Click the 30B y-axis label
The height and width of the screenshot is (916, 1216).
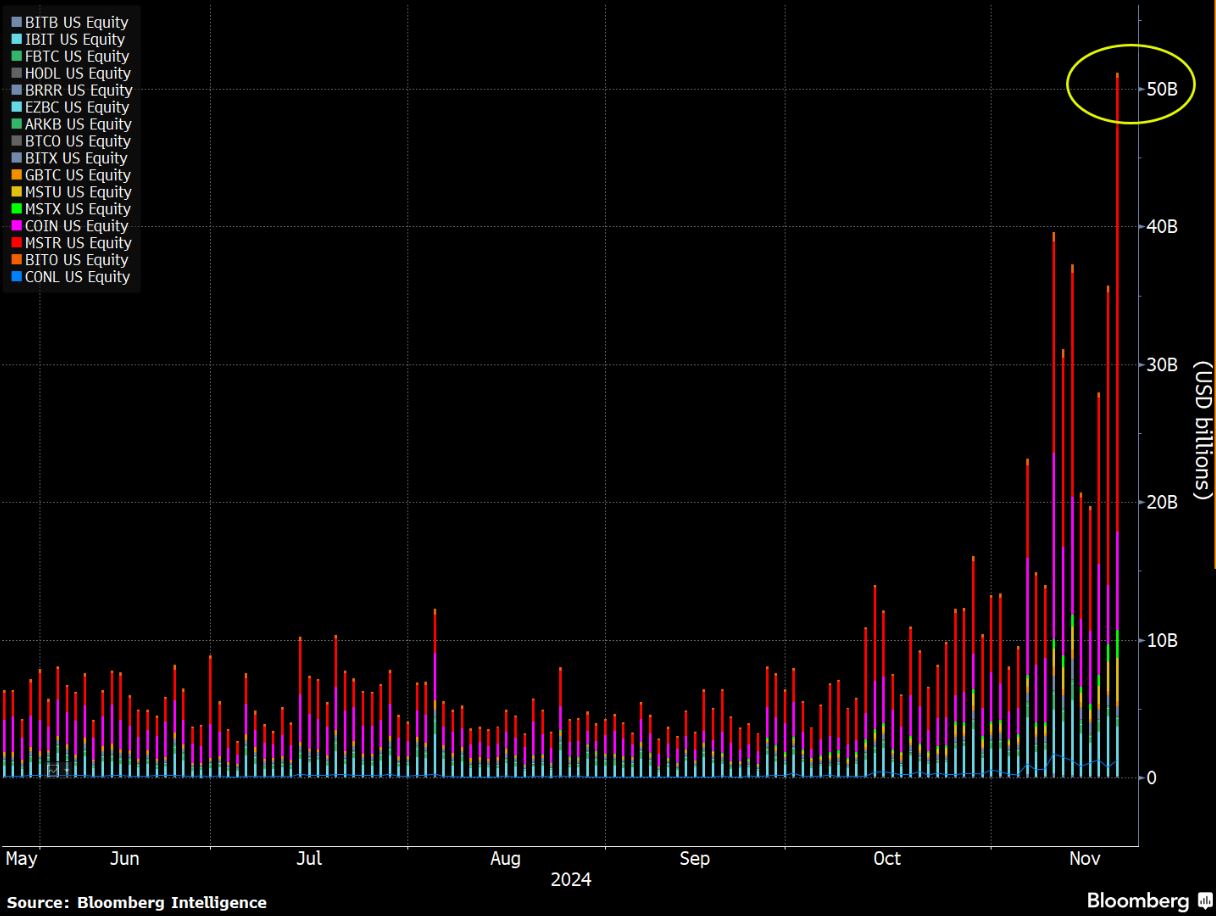pyautogui.click(x=1162, y=365)
